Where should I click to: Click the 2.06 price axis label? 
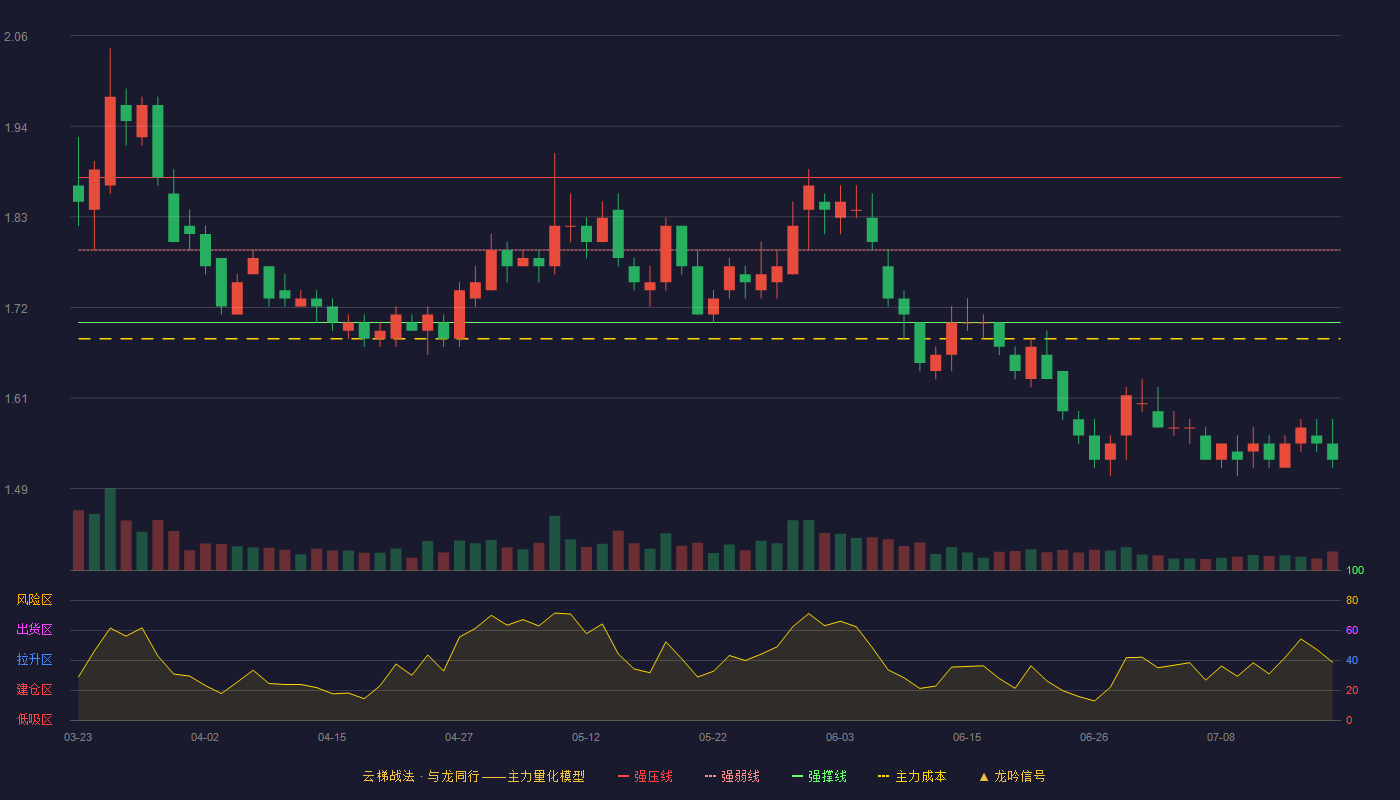(16, 37)
